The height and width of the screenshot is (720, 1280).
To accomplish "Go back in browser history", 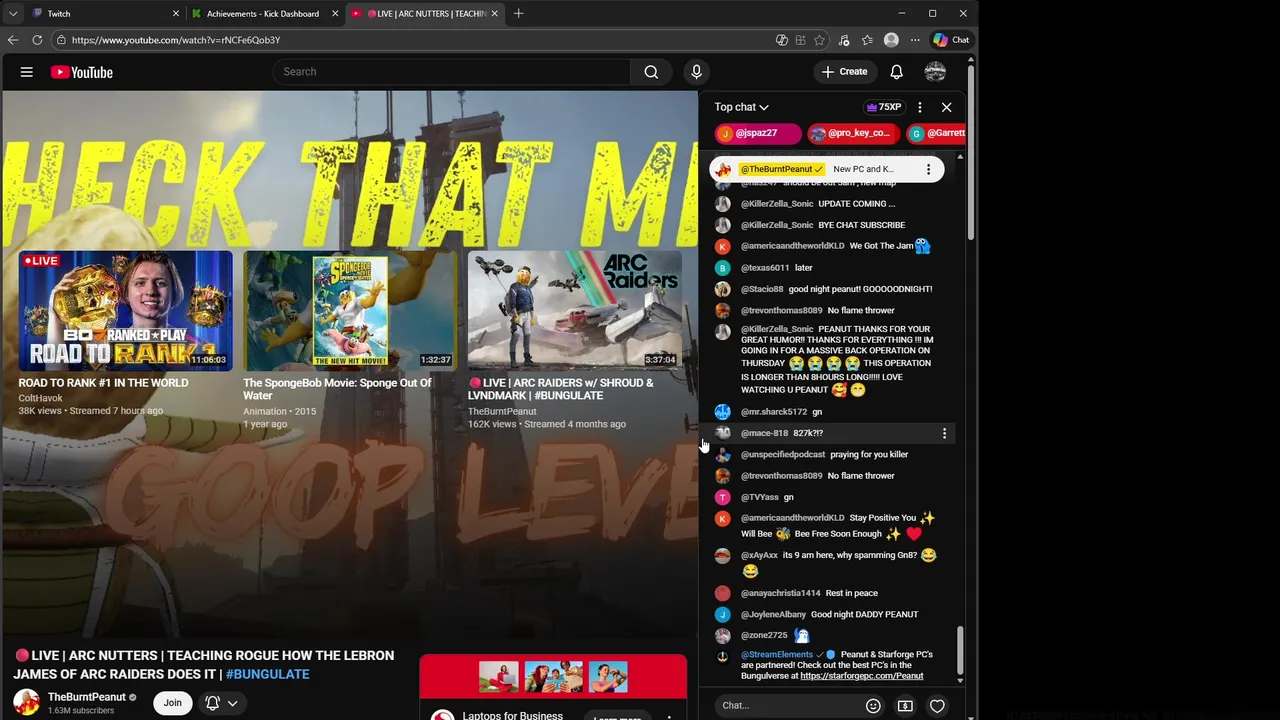I will (13, 40).
